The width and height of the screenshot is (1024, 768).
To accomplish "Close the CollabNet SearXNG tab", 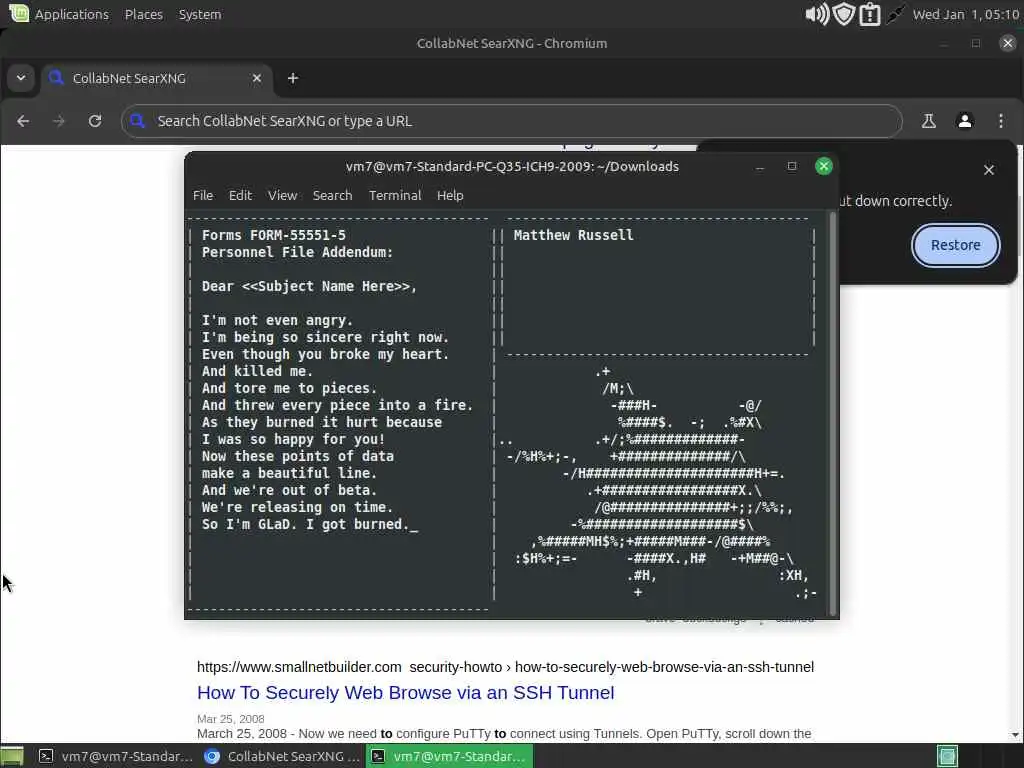I will coord(257,78).
